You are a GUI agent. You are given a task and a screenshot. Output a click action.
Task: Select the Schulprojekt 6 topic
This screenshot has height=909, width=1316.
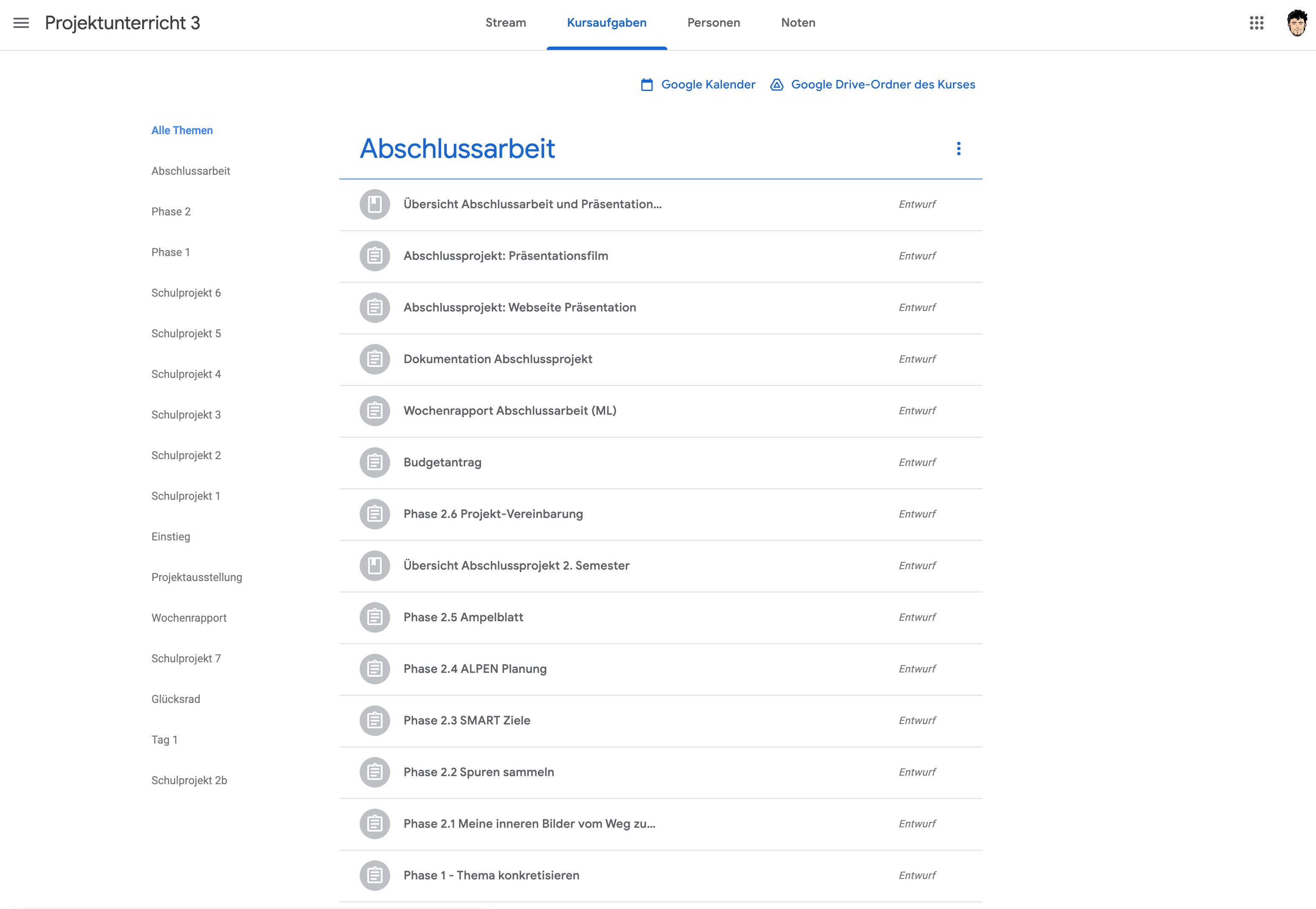(186, 293)
